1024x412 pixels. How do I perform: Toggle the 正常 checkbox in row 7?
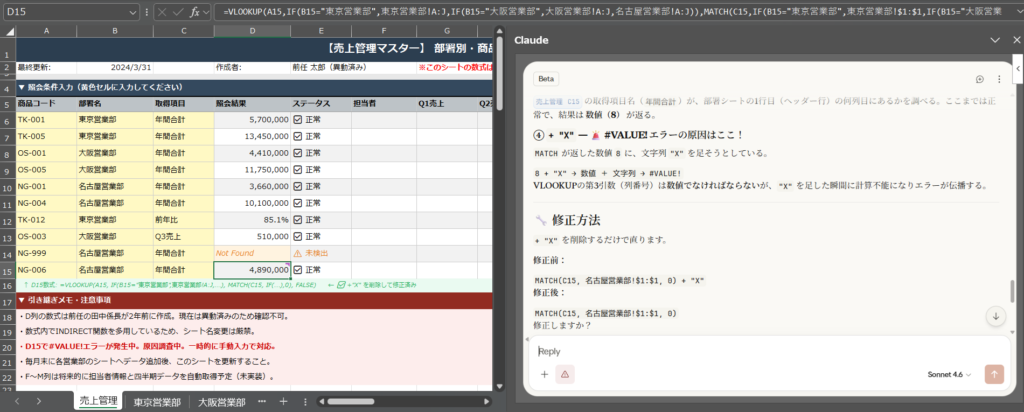(x=297, y=136)
